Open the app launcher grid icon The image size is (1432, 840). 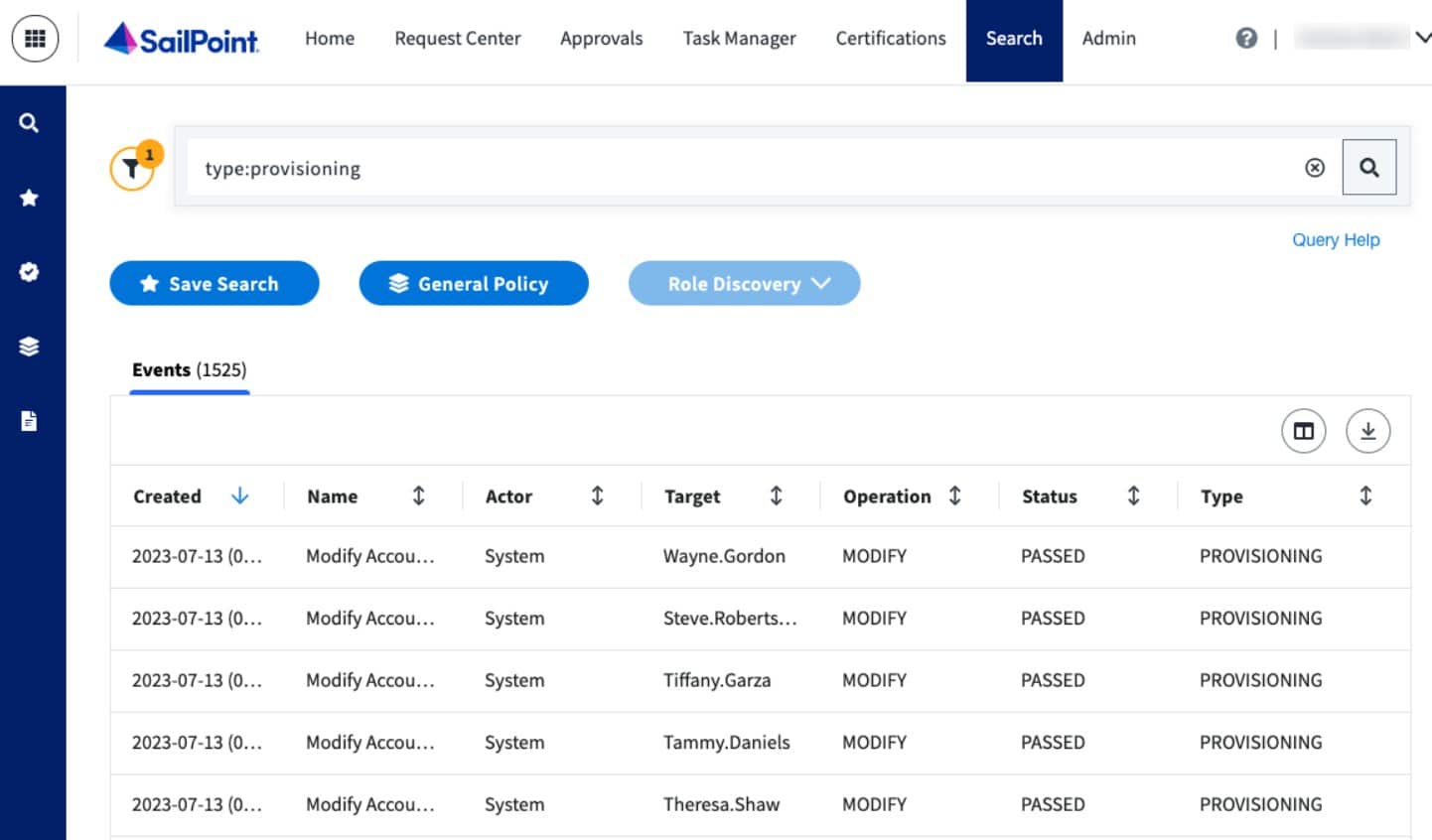(x=35, y=39)
